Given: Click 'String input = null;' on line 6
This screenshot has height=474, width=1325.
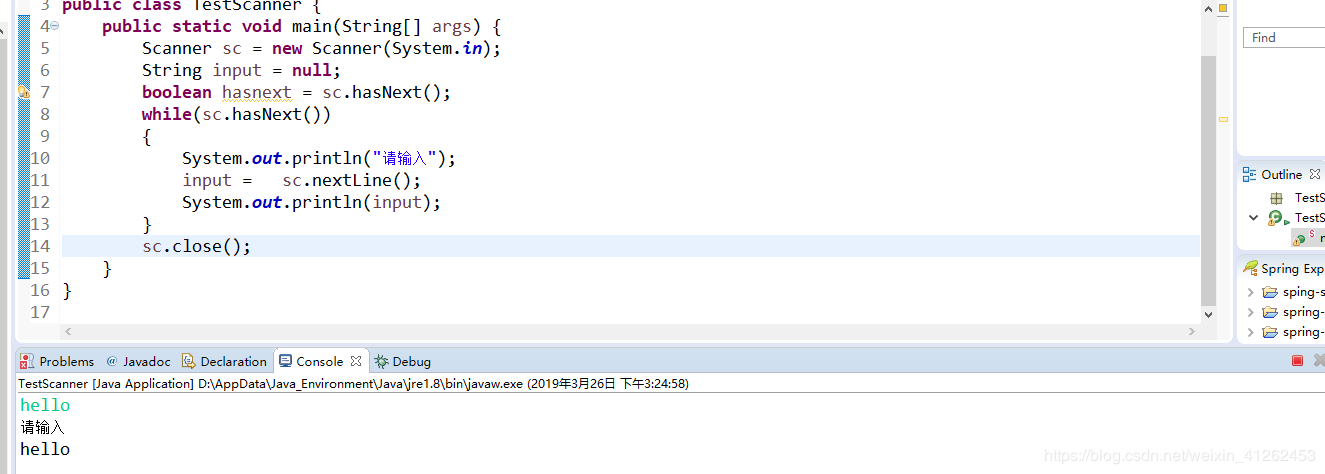Looking at the screenshot, I should [241, 70].
